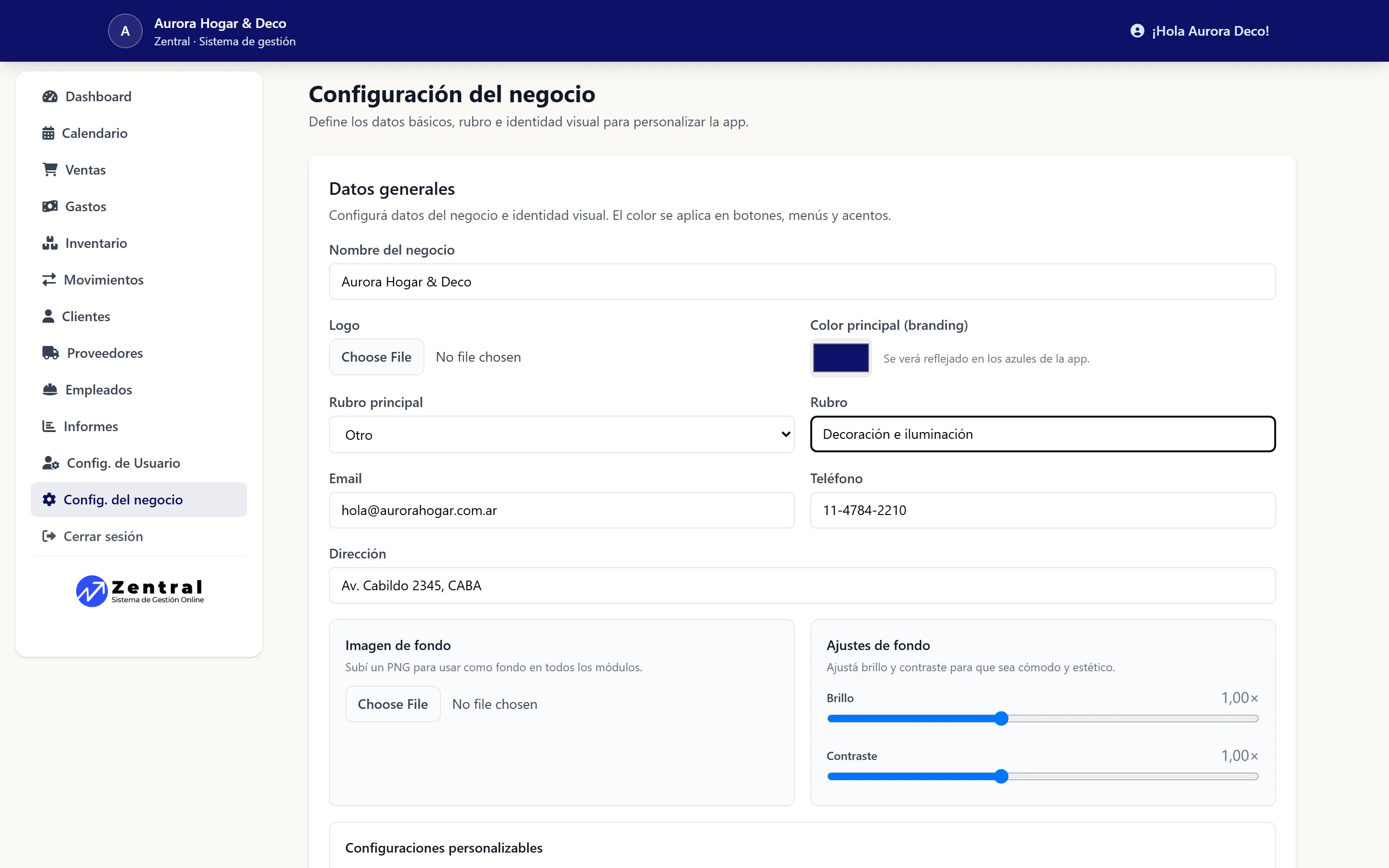The width and height of the screenshot is (1389, 868).
Task: Click the Configuración del negocio page heading
Action: (x=452, y=94)
